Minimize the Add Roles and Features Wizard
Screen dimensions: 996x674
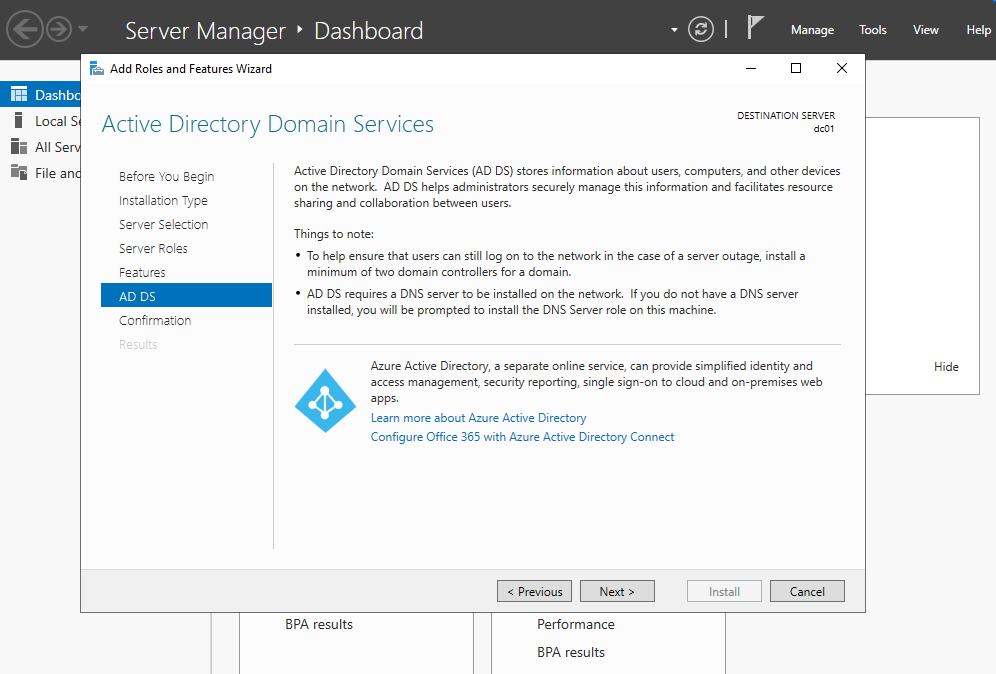point(751,69)
